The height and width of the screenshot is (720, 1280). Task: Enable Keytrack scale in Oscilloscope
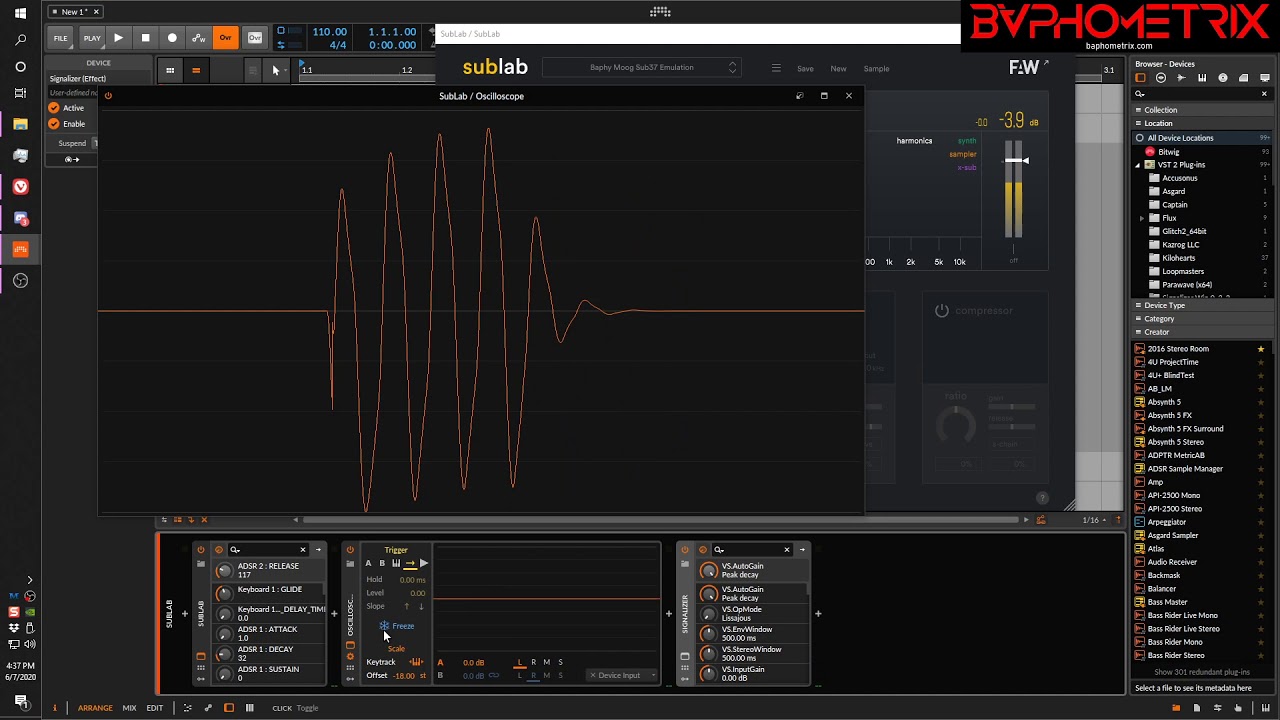(x=416, y=662)
